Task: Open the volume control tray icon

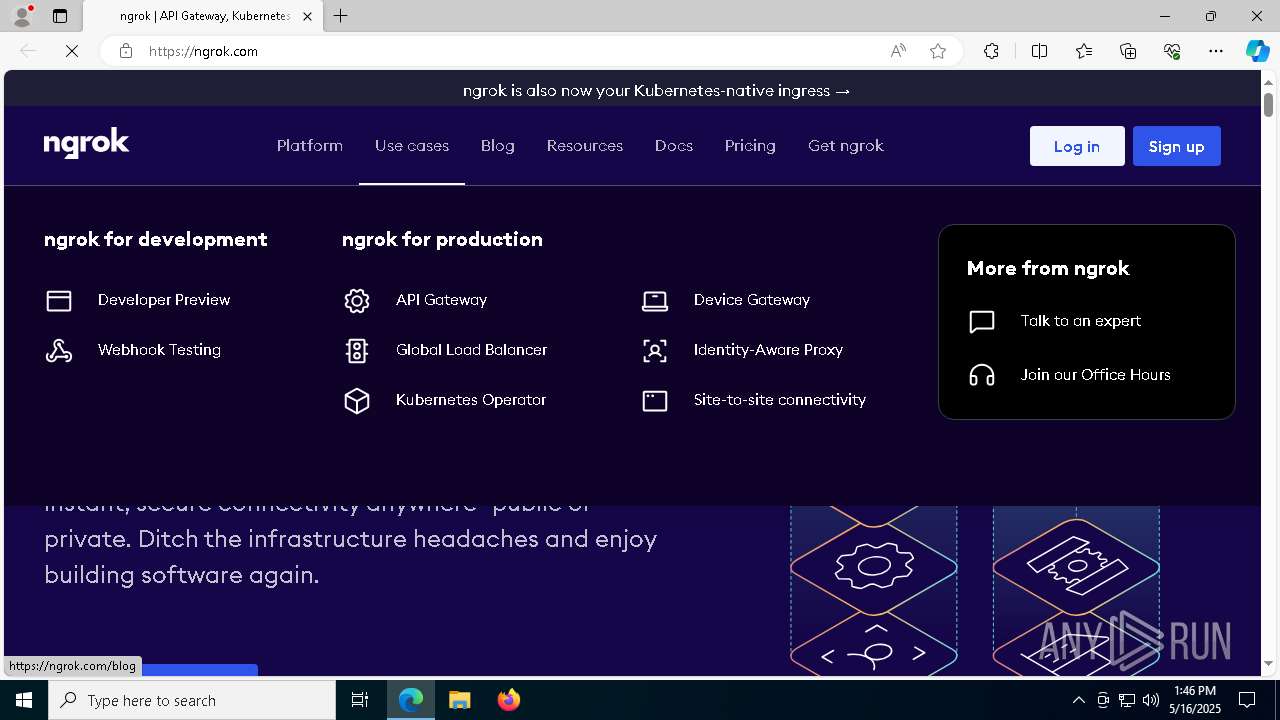Action: (x=1151, y=700)
